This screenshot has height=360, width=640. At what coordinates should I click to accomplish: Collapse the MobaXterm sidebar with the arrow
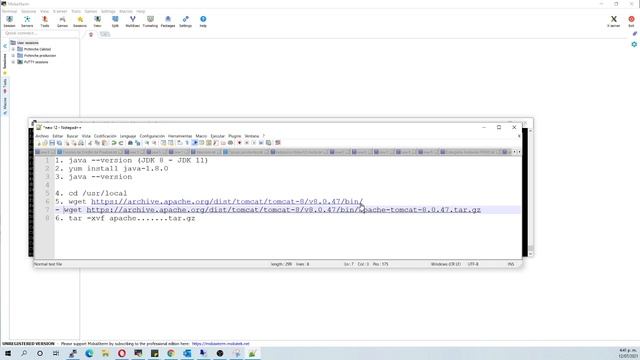coord(5,46)
